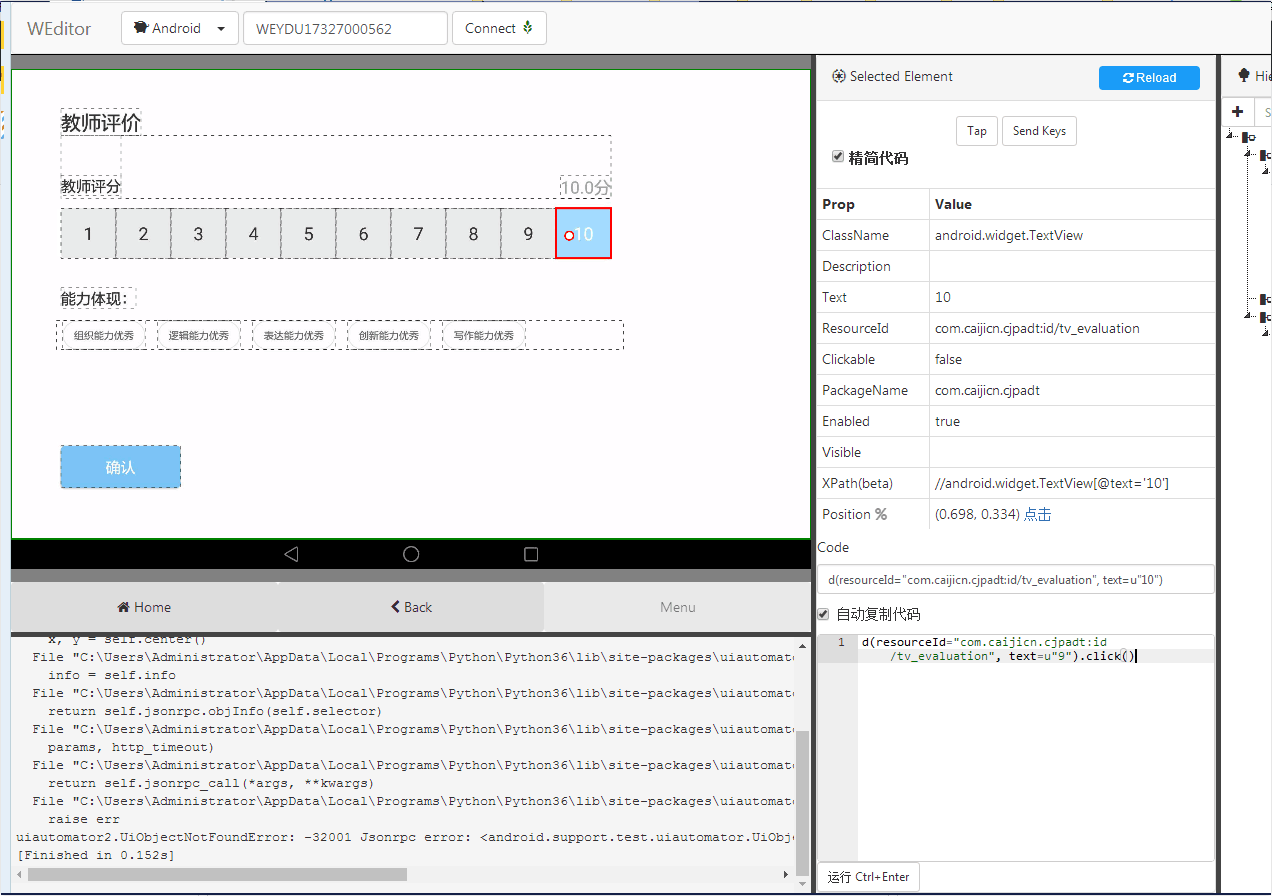
Task: Click the device serial number input field
Action: (x=345, y=28)
